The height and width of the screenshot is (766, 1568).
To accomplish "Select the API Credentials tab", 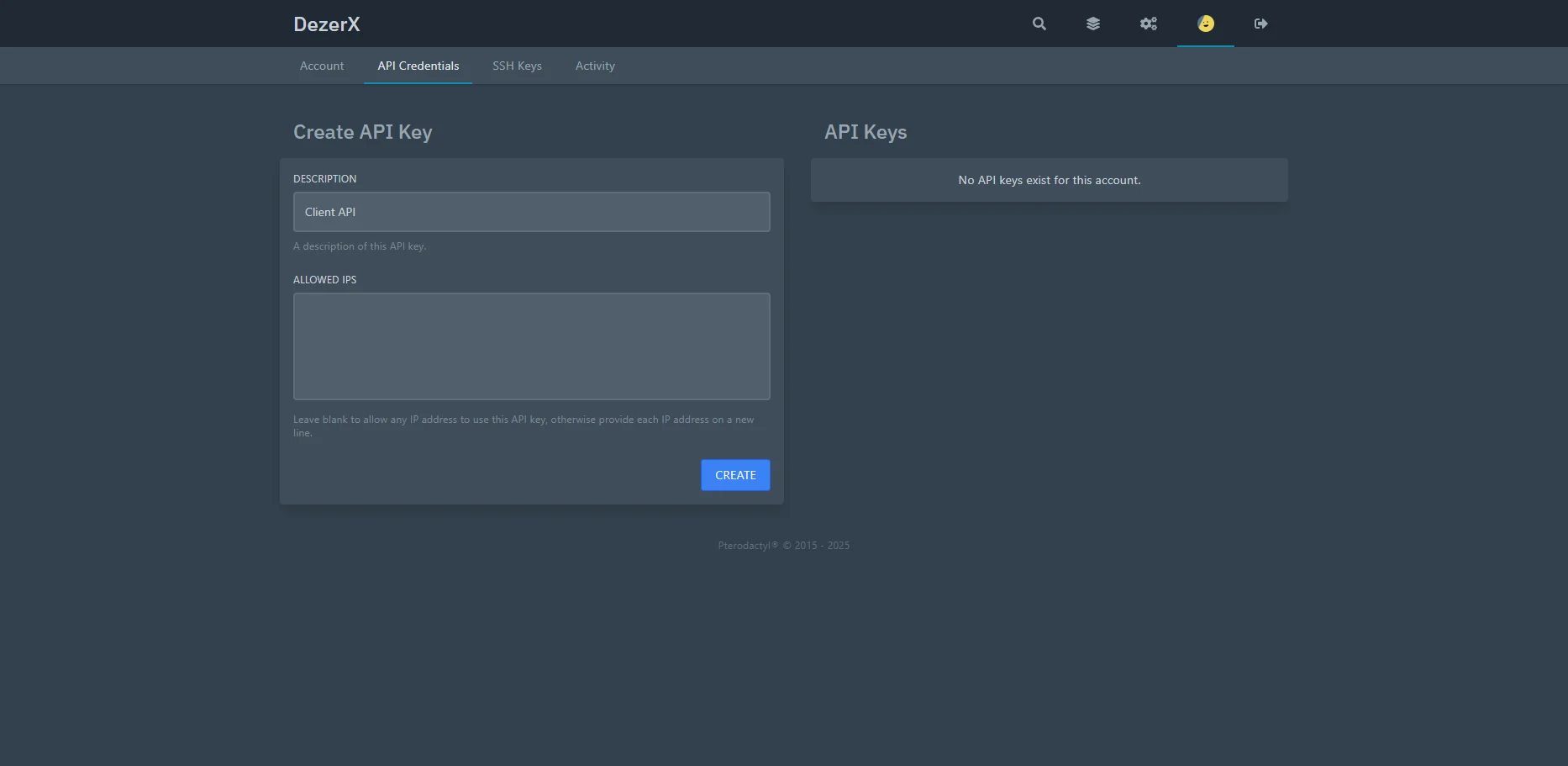I will (418, 66).
